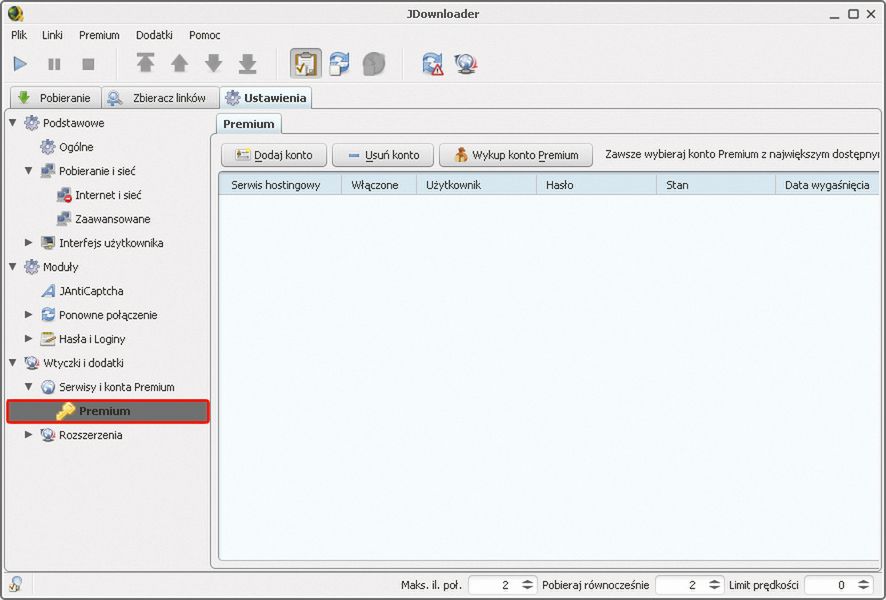Click reconnect icon with warning sign
Viewport: 886px width, 600px height.
click(x=433, y=64)
